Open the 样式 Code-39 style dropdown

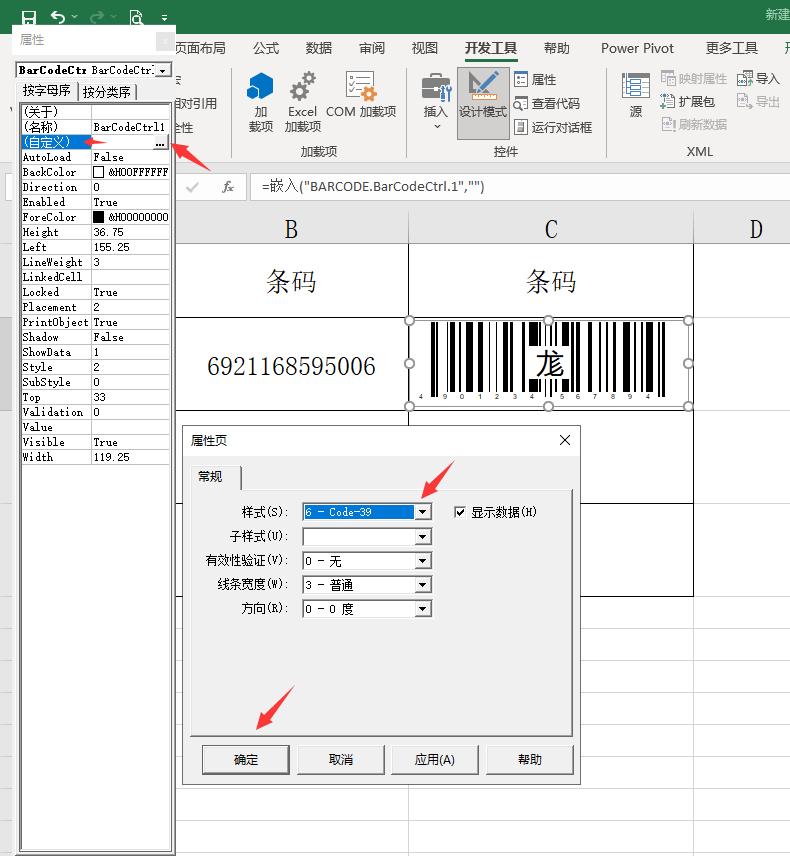pyautogui.click(x=423, y=512)
